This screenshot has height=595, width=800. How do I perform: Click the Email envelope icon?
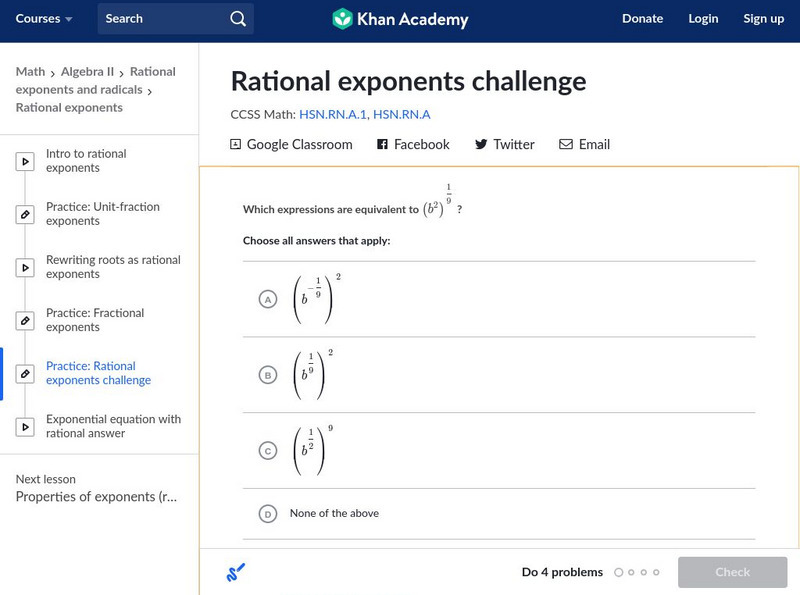[x=566, y=144]
